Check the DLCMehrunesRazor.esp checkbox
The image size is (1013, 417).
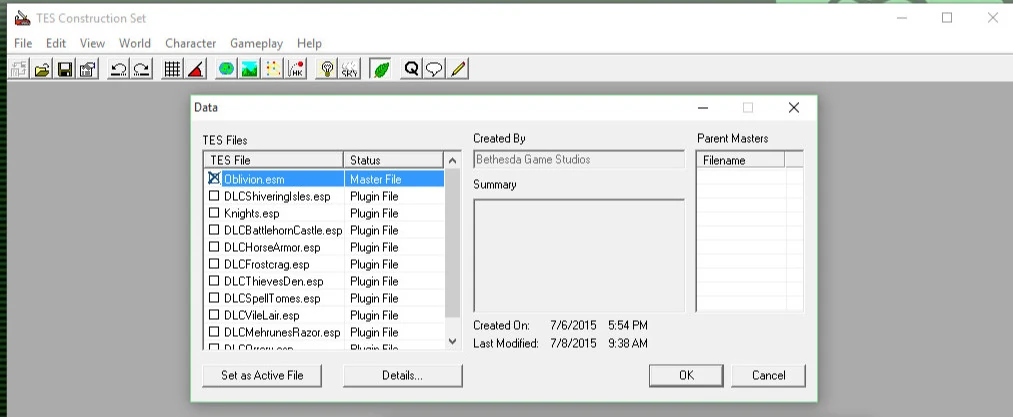coord(214,332)
